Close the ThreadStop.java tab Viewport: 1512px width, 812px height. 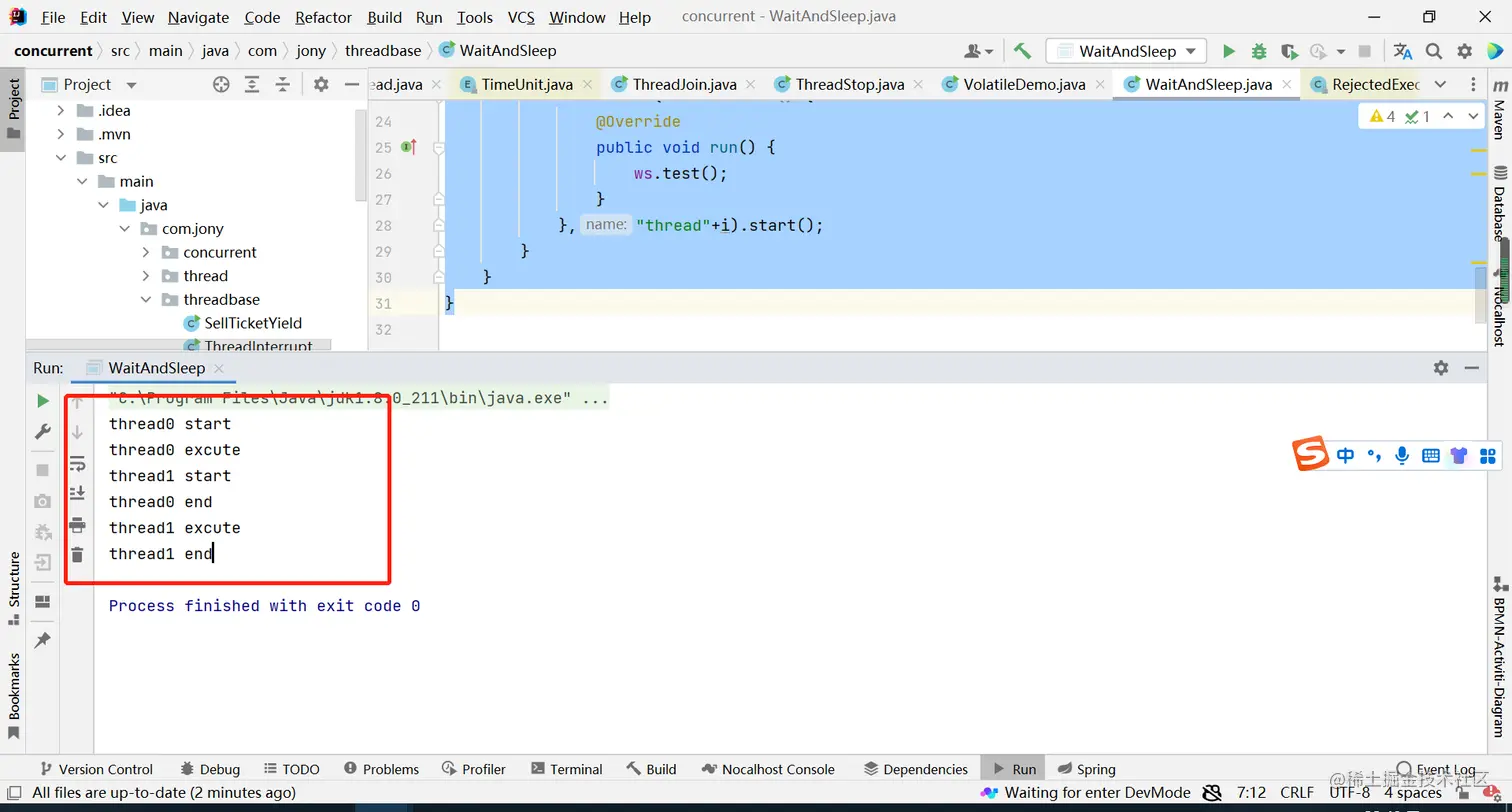(920, 85)
